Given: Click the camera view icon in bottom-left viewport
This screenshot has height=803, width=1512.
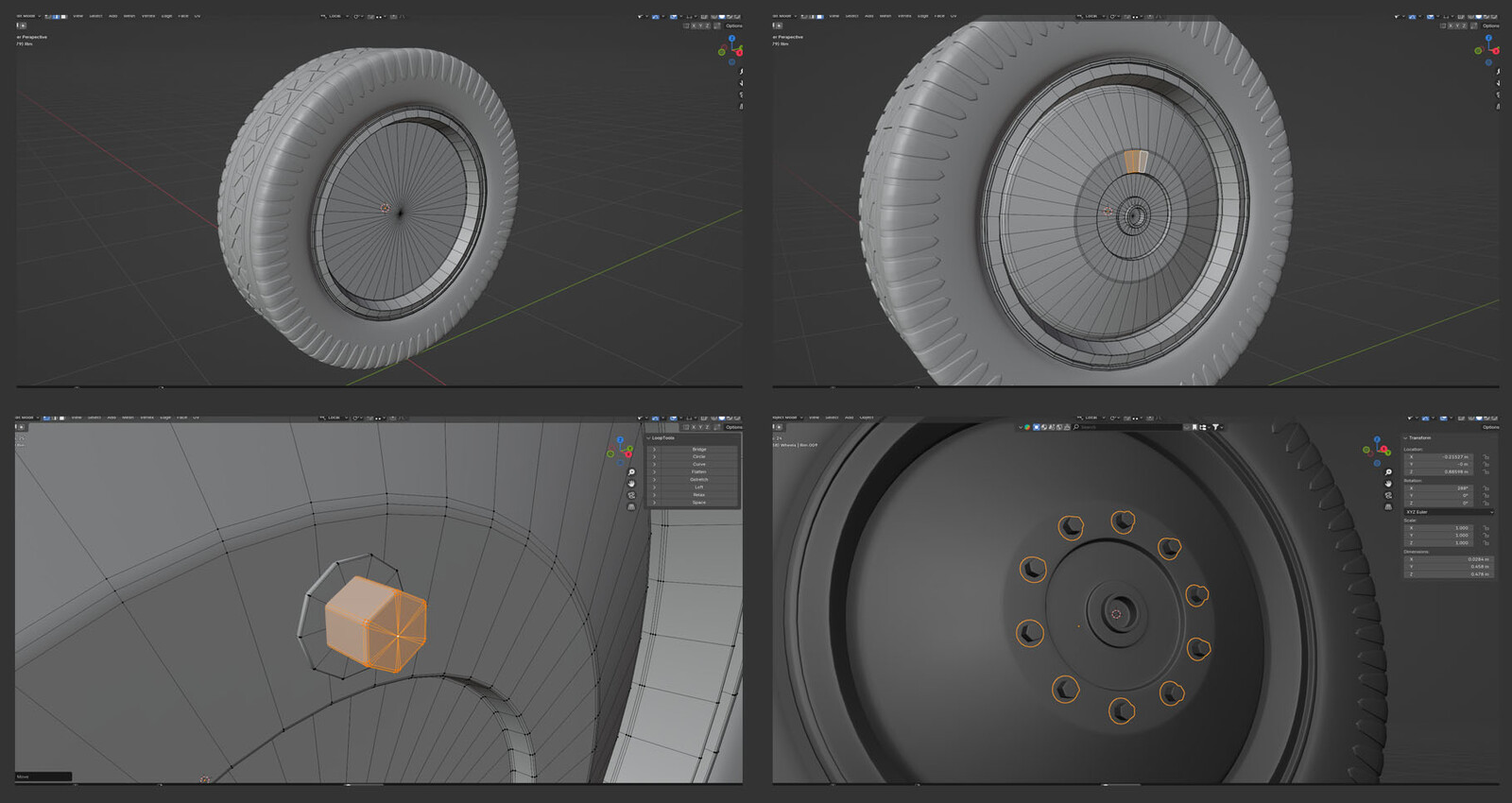Looking at the screenshot, I should pos(631,496).
